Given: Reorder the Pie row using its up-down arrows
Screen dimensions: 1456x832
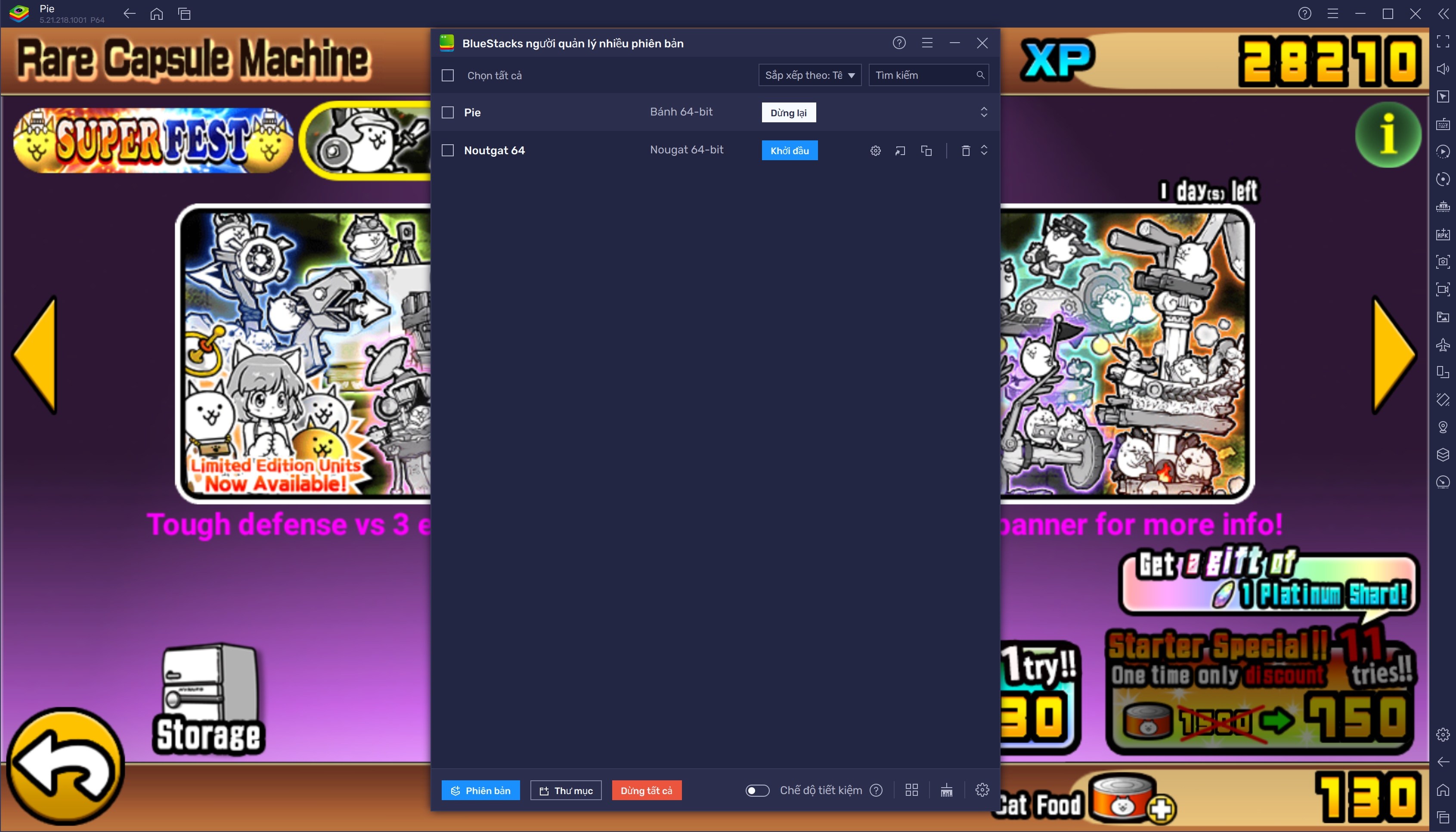Looking at the screenshot, I should click(x=984, y=112).
